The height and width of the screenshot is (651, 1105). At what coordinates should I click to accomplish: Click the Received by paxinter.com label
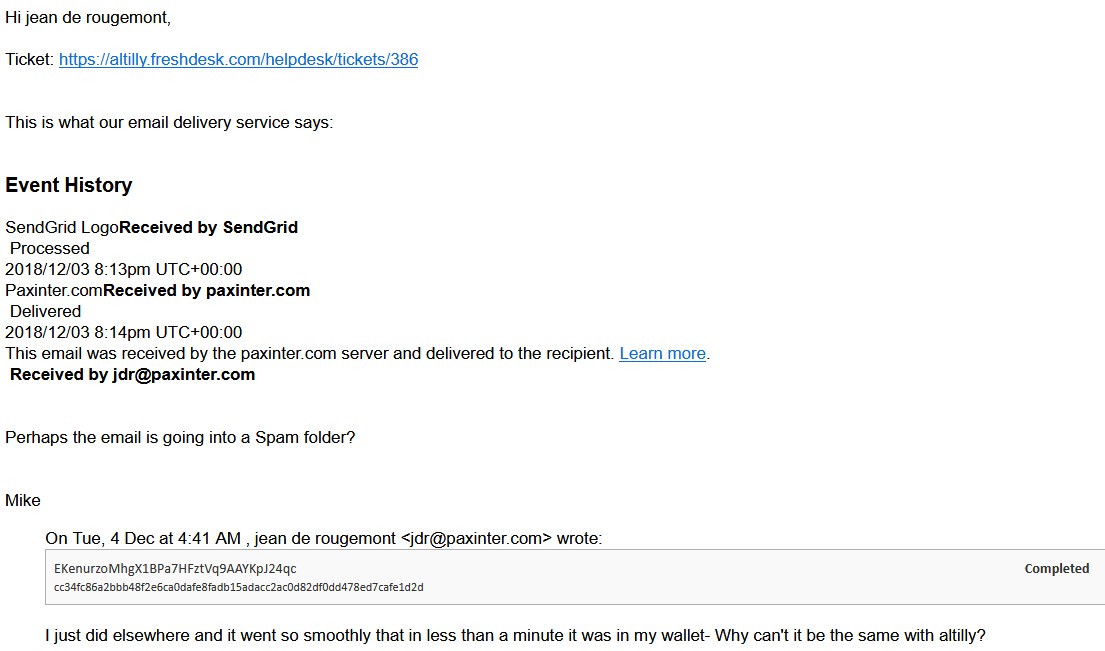(x=206, y=290)
